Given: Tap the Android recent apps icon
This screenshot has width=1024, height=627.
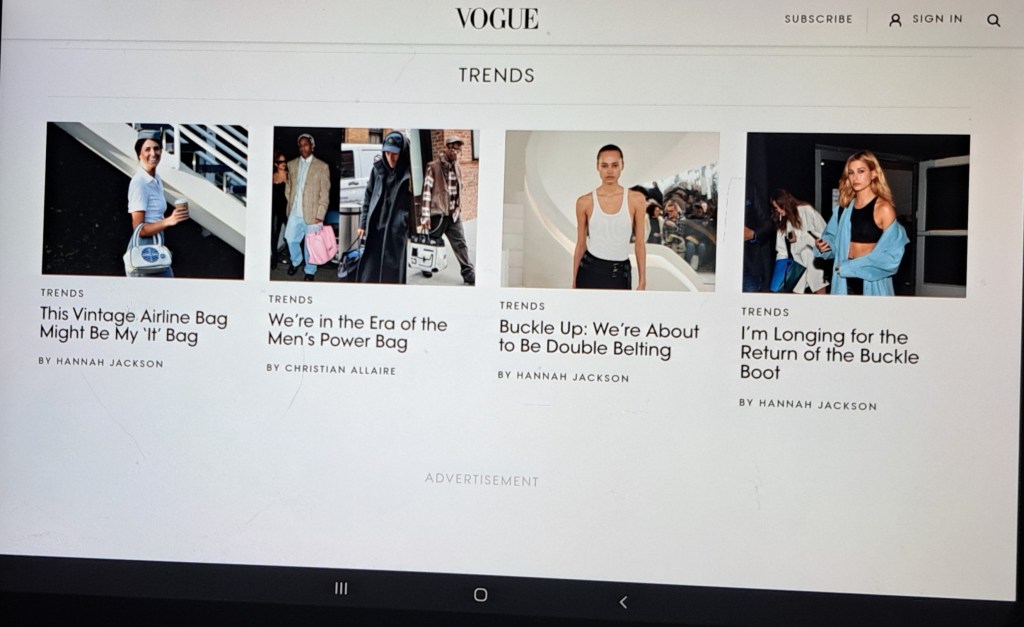Looking at the screenshot, I should (x=341, y=588).
